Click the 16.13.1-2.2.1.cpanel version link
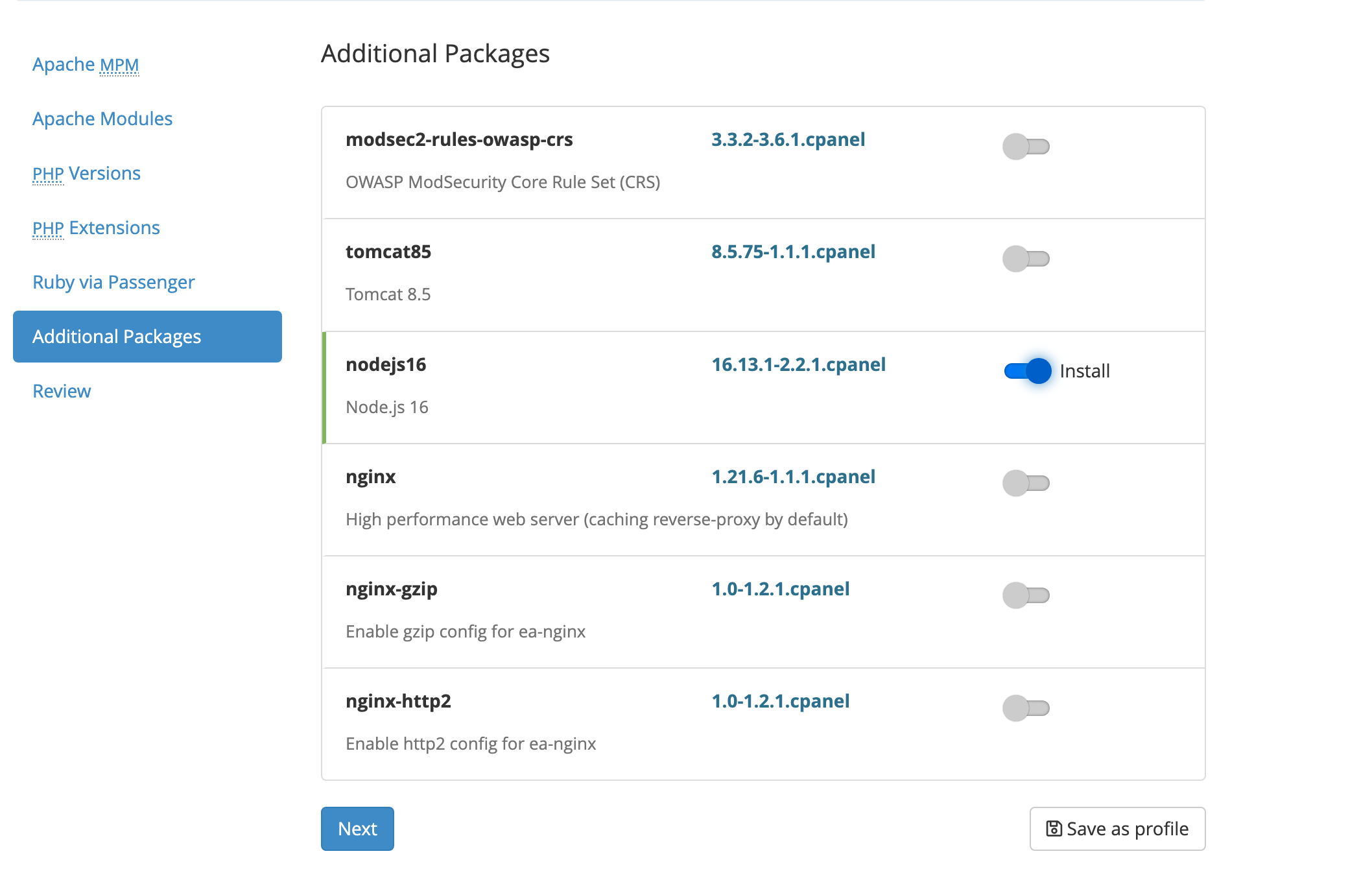The width and height of the screenshot is (1372, 882). (798, 365)
